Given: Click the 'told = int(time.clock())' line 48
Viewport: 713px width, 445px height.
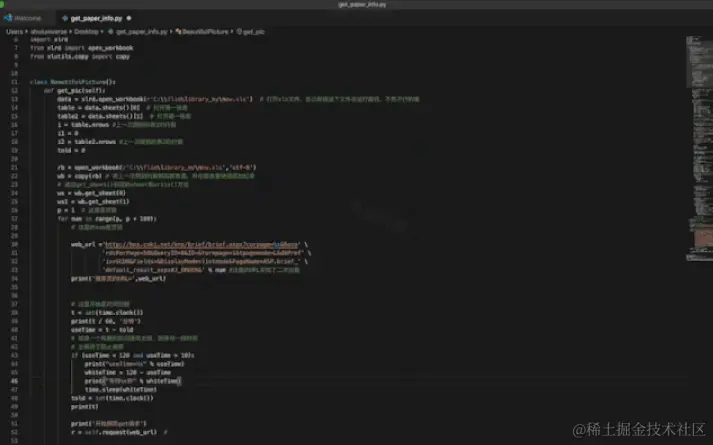Looking at the screenshot, I should point(112,398).
